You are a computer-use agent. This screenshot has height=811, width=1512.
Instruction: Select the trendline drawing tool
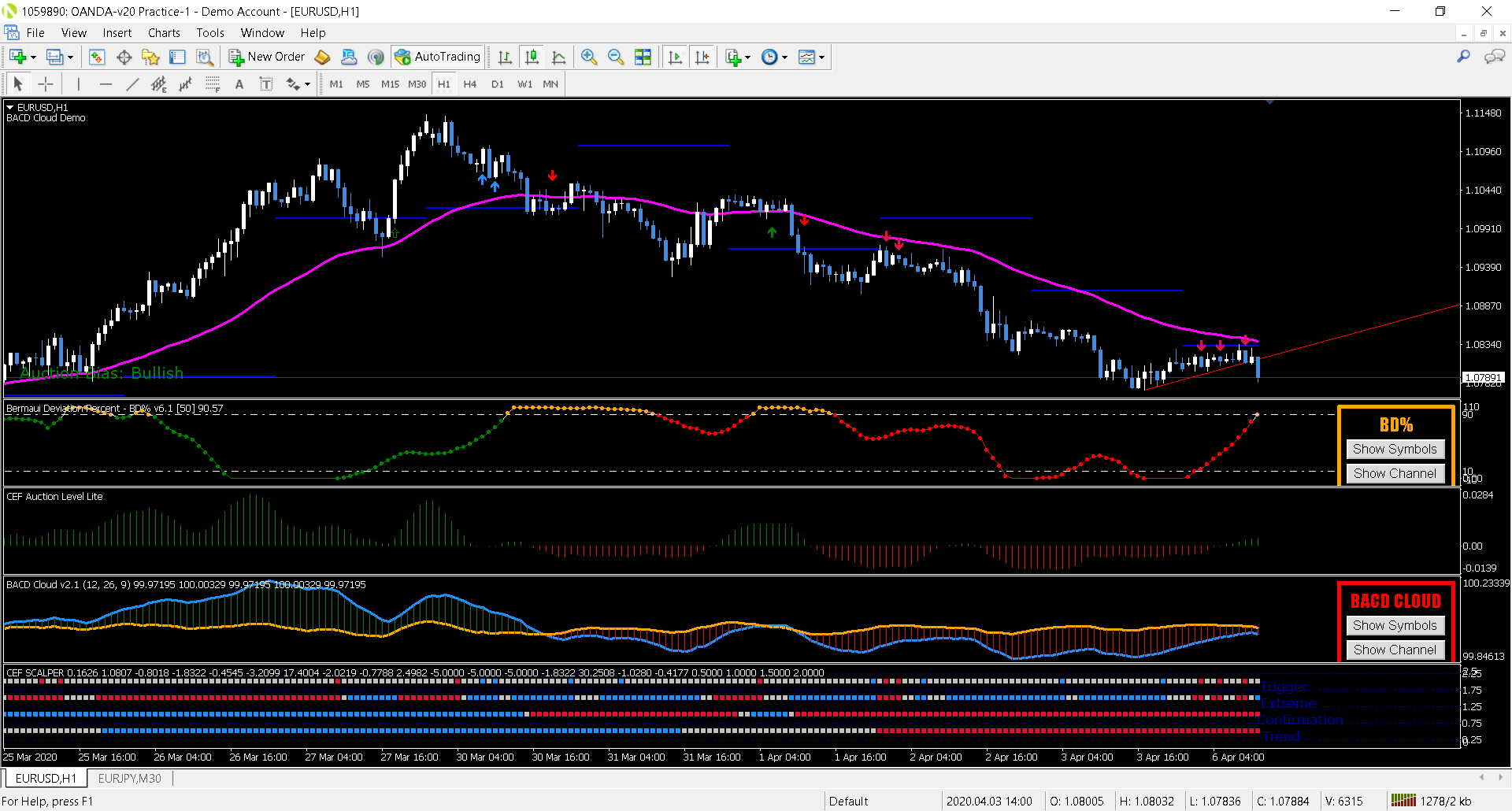[132, 83]
